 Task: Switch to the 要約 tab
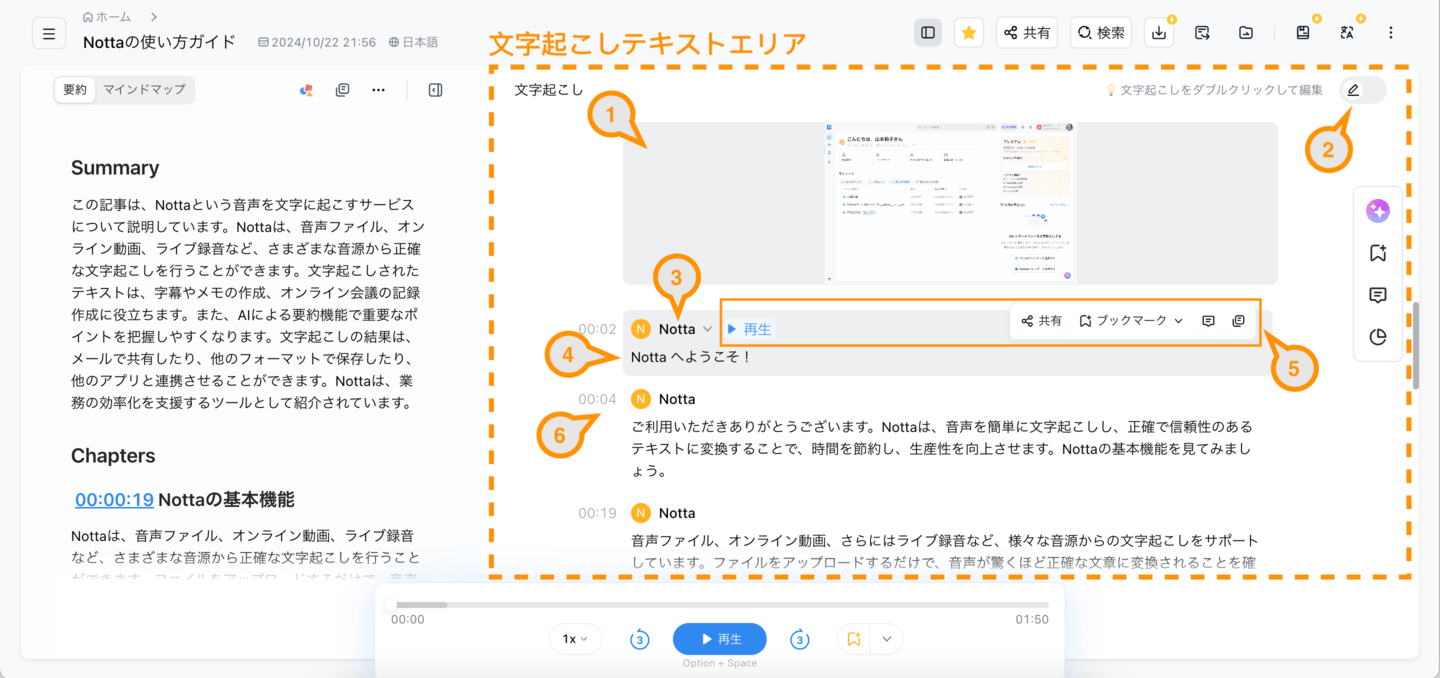tap(75, 90)
